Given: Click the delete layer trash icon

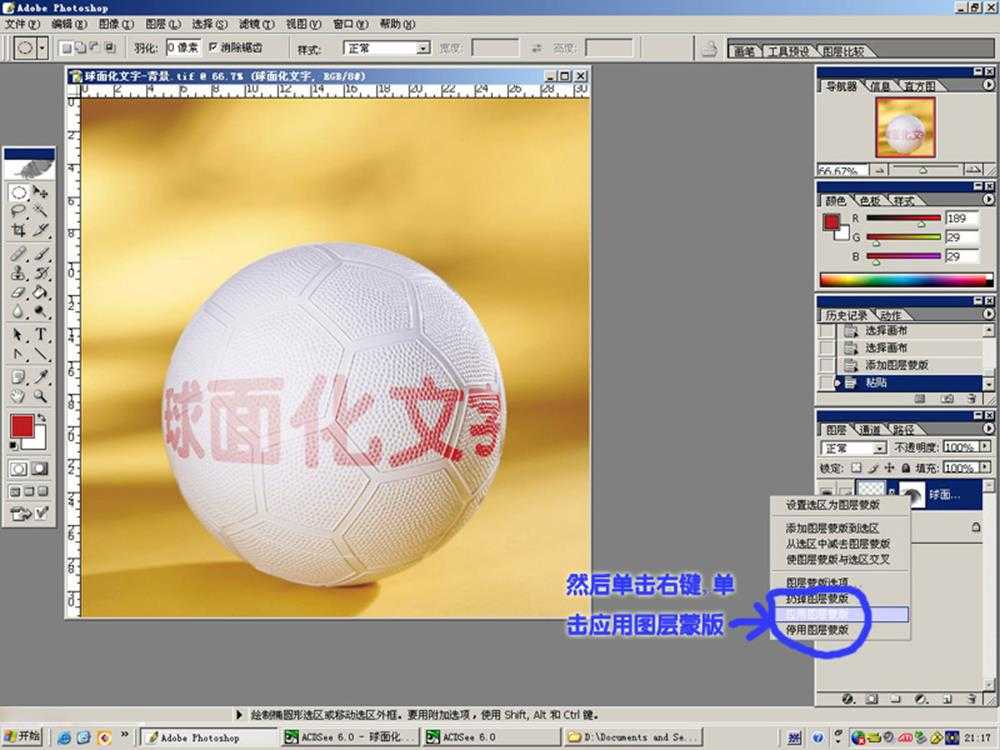Looking at the screenshot, I should [971, 699].
